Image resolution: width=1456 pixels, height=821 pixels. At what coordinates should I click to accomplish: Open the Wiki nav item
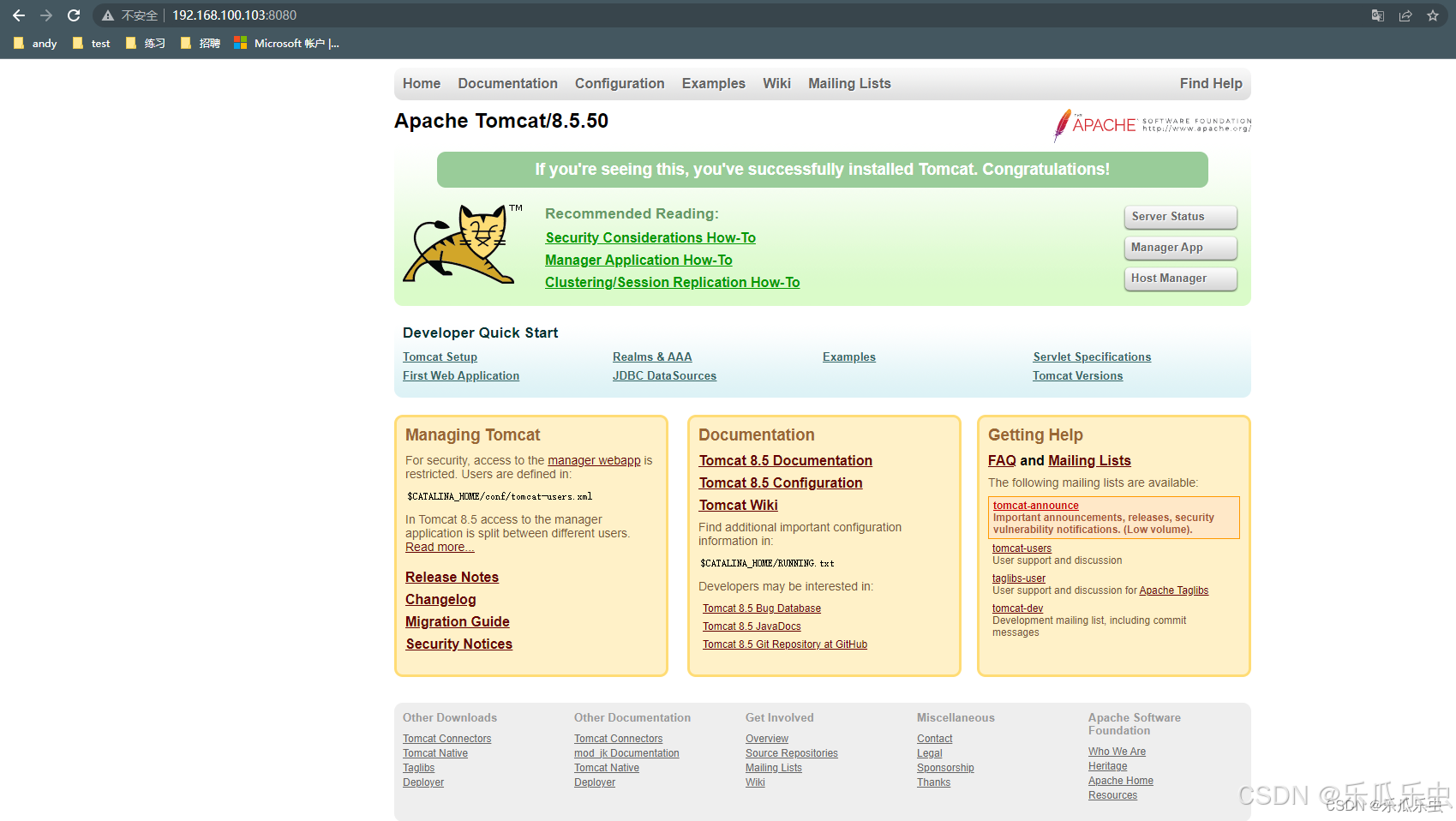pos(776,83)
